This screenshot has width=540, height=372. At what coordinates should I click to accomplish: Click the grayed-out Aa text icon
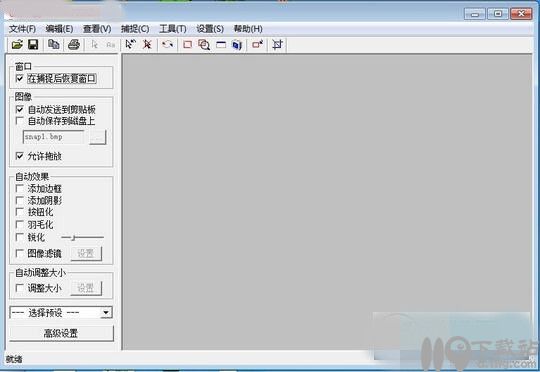(111, 45)
